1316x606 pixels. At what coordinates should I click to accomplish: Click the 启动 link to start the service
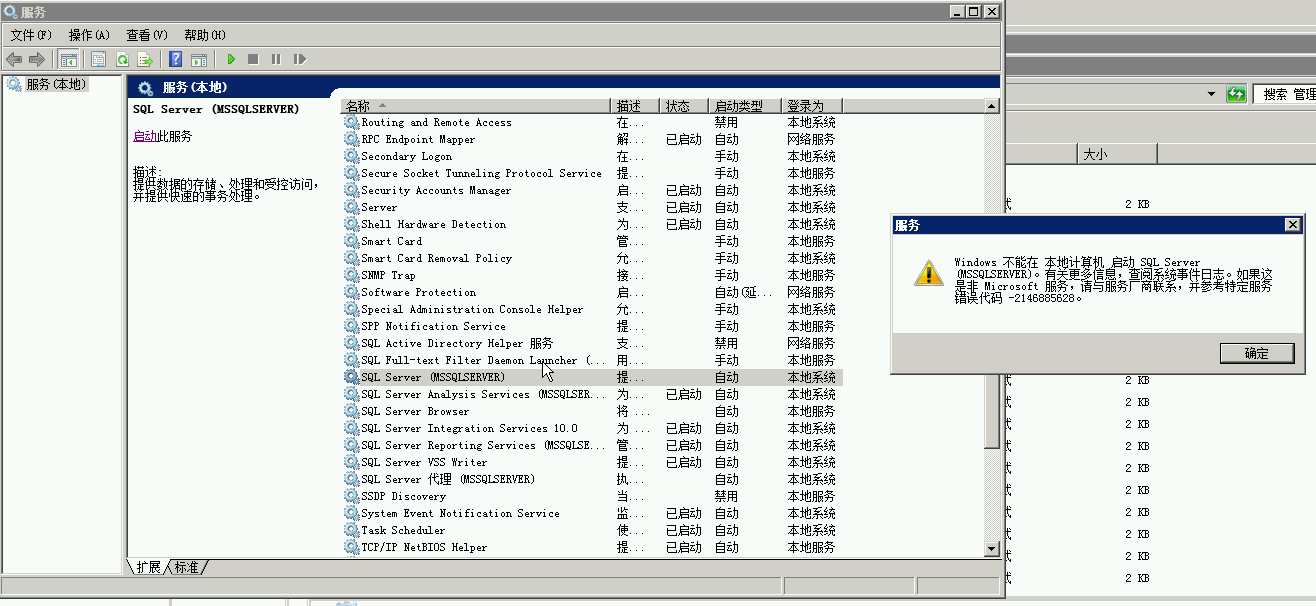[x=144, y=136]
